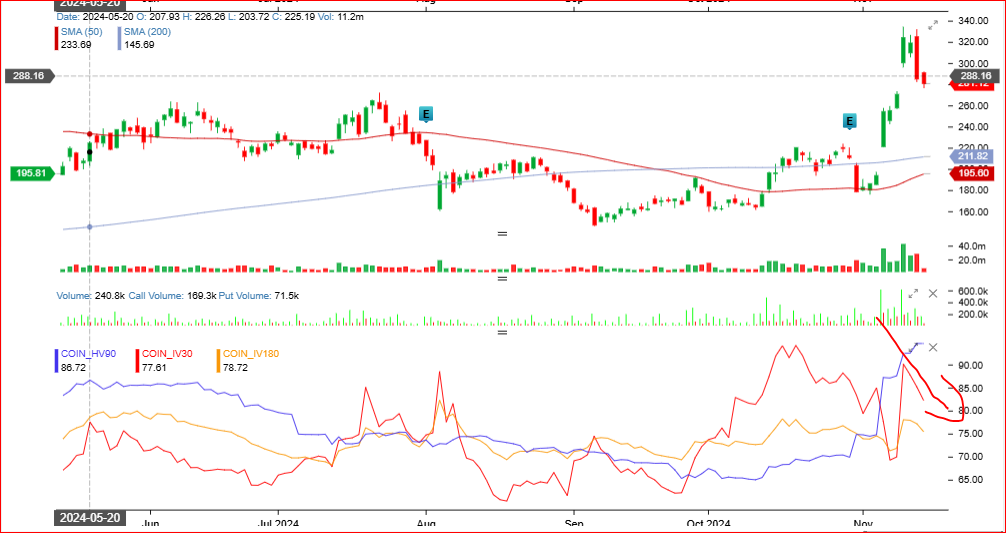Expand the options volume panel

coord(913,293)
